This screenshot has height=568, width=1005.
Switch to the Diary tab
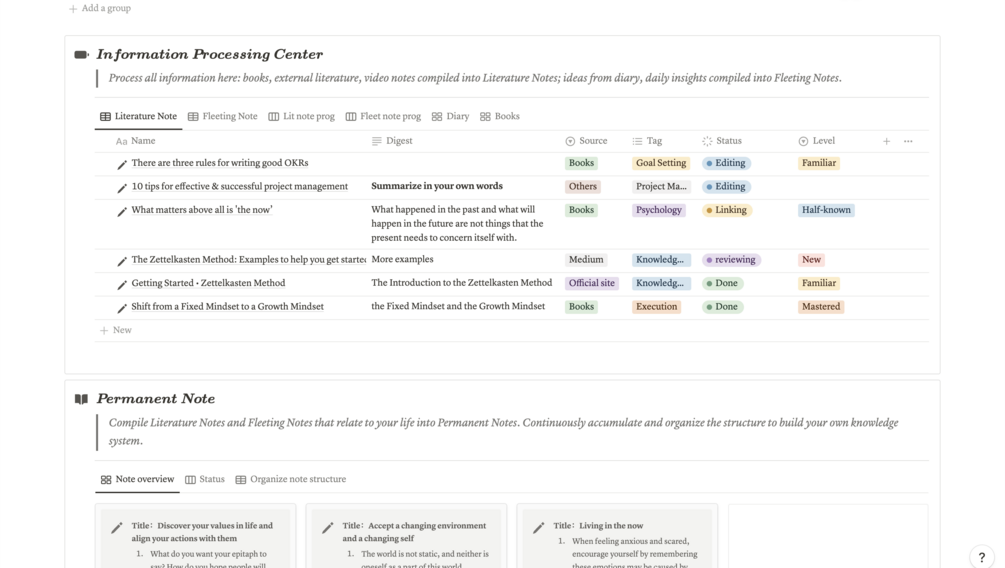[x=450, y=116]
